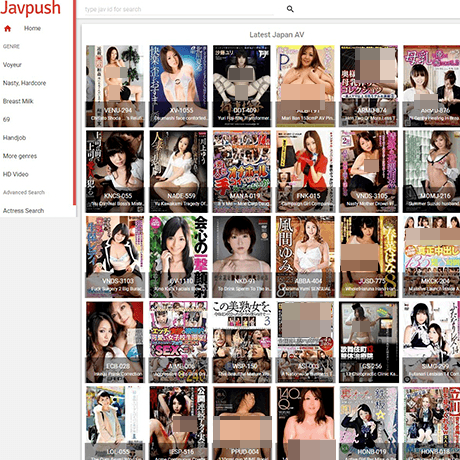Open the Javpush logo link
This screenshot has width=460, height=460.
pyautogui.click(x=30, y=8)
